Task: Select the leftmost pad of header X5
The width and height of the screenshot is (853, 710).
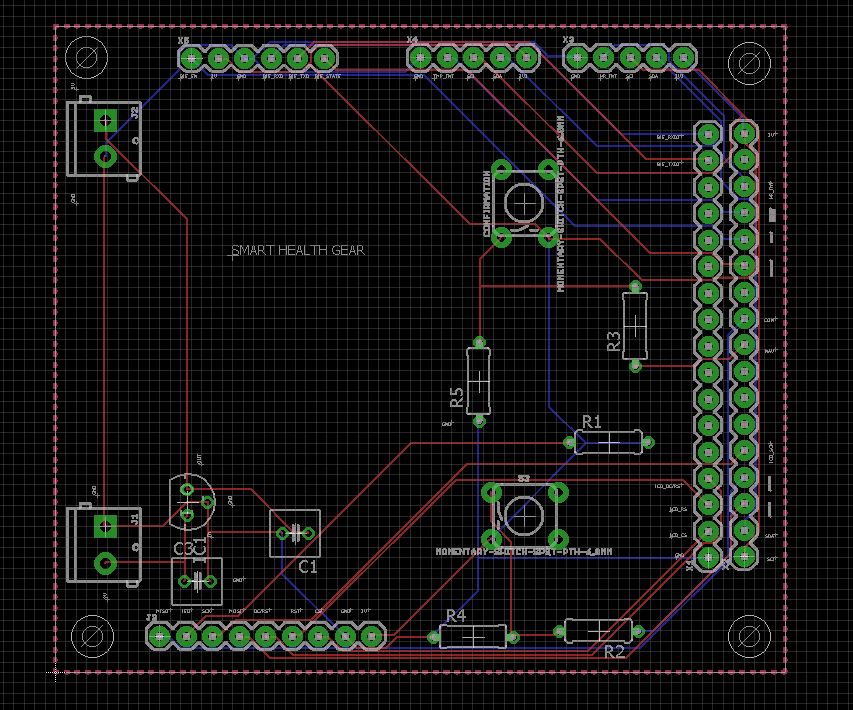Action: tap(191, 58)
